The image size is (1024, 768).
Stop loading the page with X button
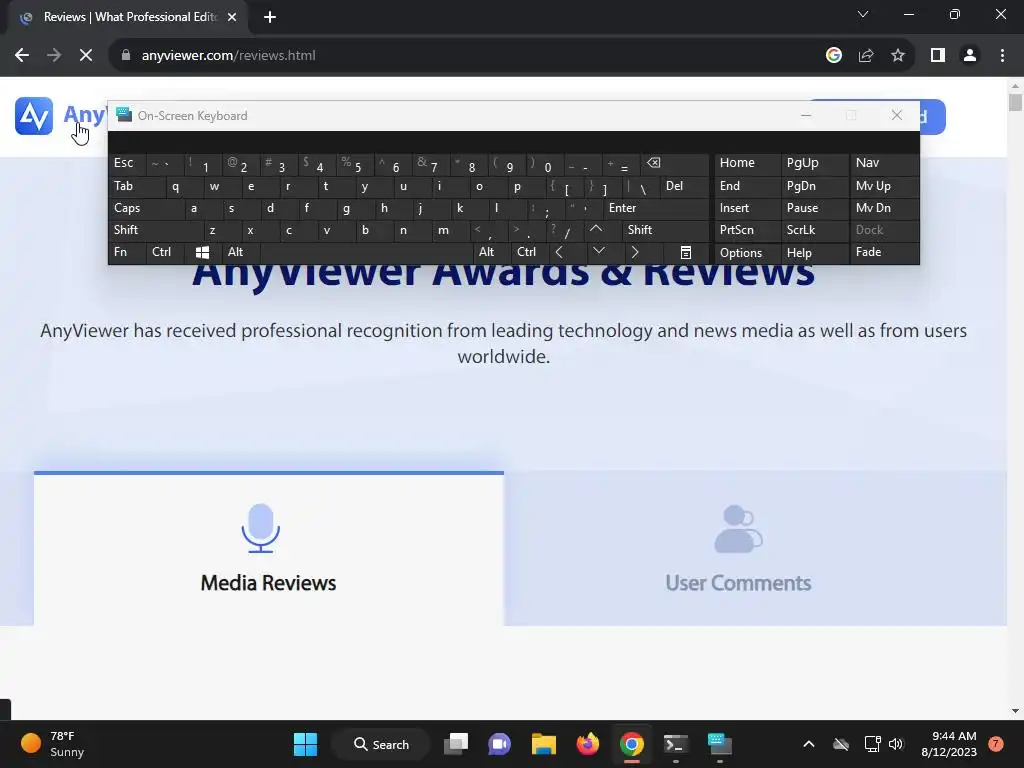coord(86,56)
